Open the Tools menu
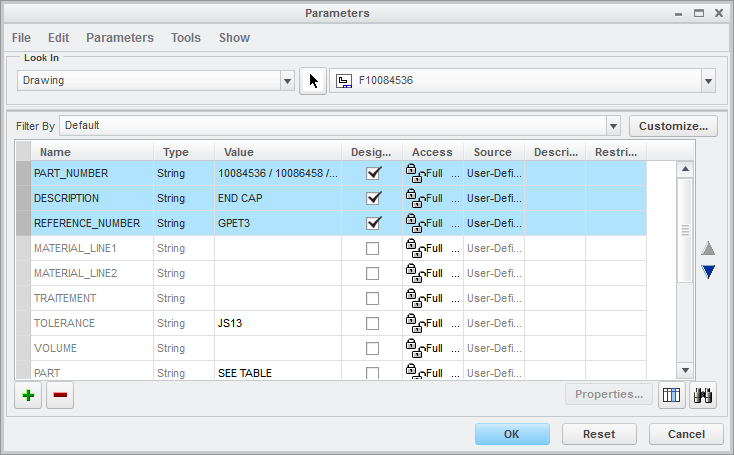 click(186, 37)
